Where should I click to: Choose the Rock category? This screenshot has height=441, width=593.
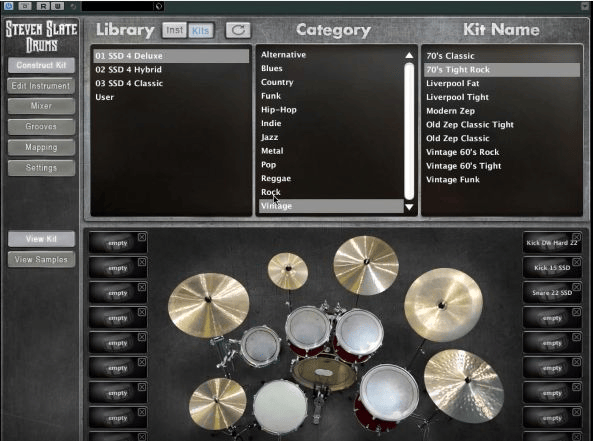pyautogui.click(x=331, y=192)
